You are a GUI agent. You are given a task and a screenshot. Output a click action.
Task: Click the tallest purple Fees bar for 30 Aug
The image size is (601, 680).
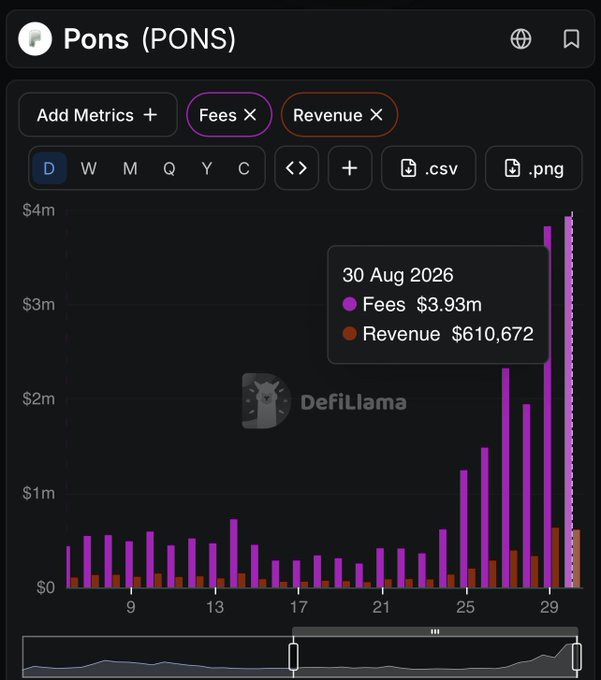coord(568,402)
